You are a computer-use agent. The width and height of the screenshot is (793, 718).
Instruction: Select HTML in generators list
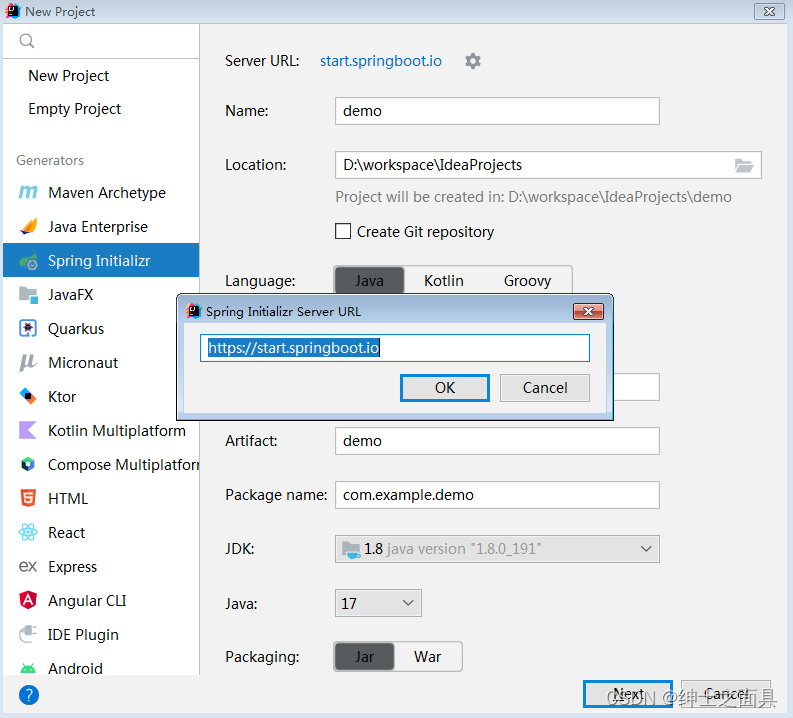point(101,498)
